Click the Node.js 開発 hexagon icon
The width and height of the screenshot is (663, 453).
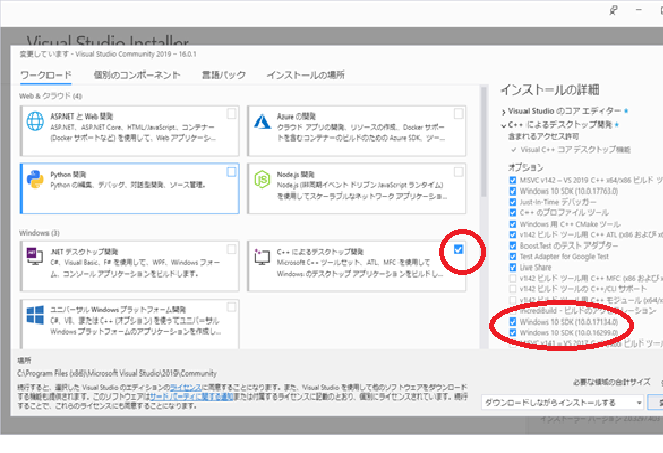point(262,179)
